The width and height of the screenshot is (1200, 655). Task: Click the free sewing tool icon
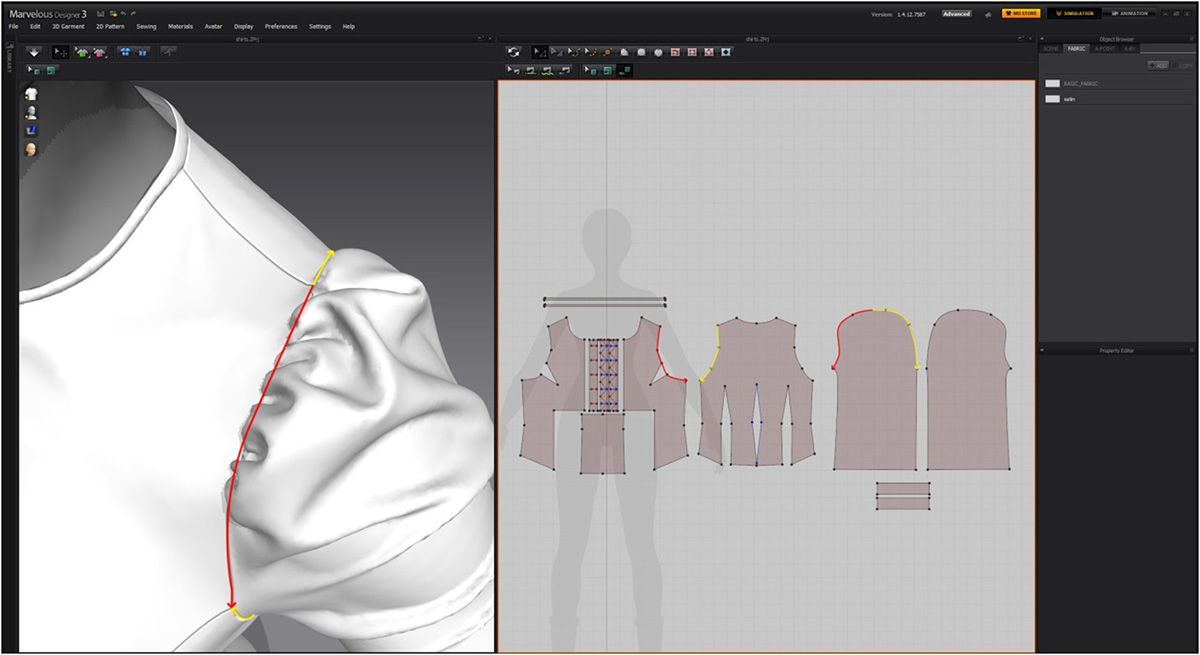pos(548,70)
